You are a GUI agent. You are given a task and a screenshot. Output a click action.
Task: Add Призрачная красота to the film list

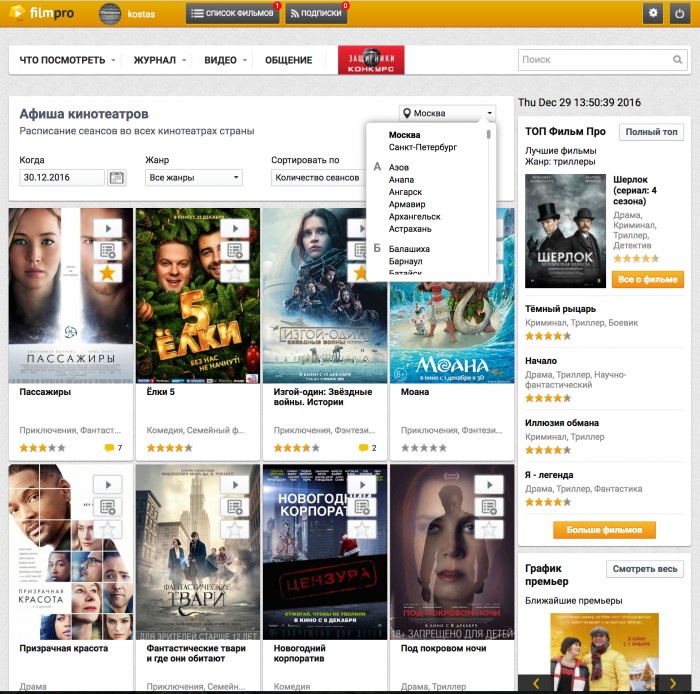click(x=108, y=507)
